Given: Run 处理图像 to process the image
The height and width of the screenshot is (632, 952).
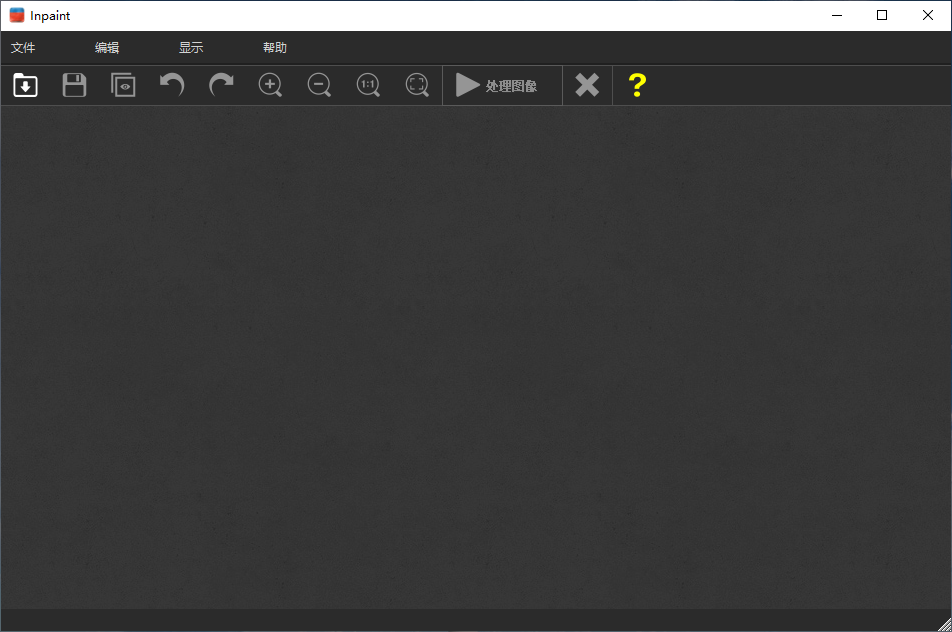Looking at the screenshot, I should click(500, 85).
